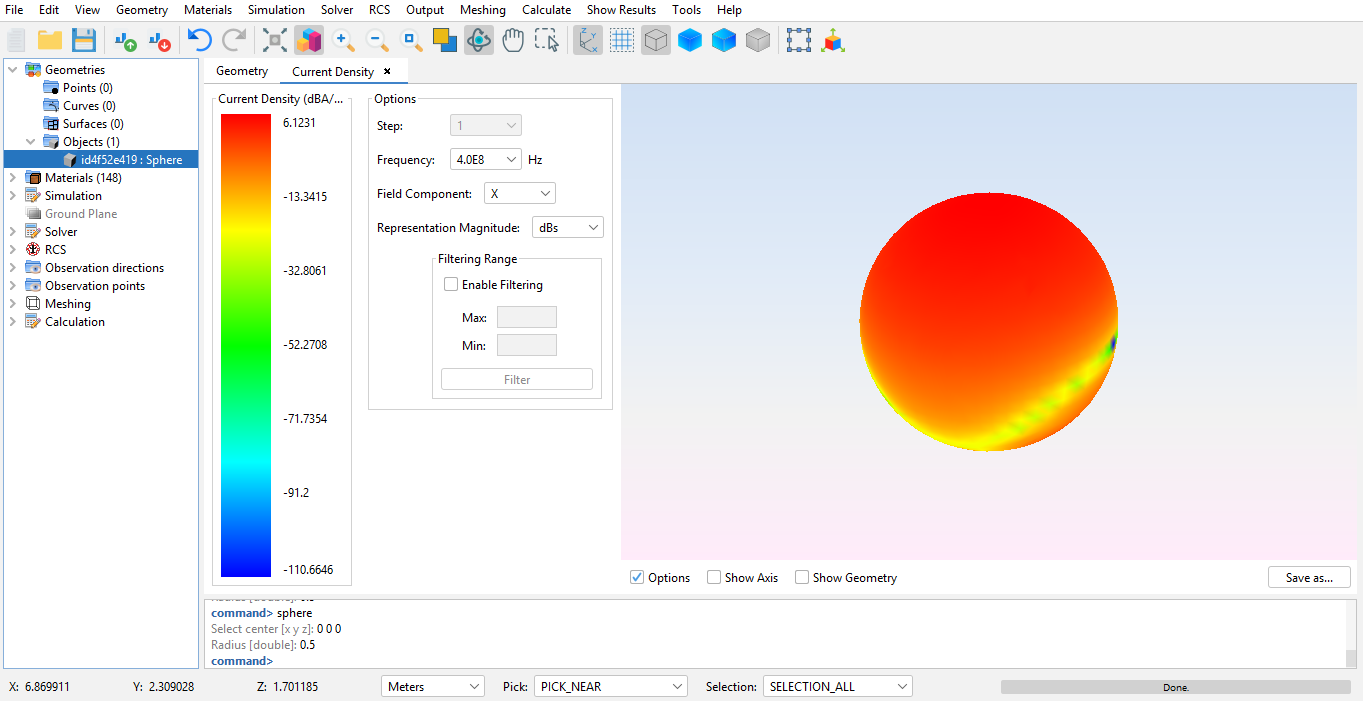Toggle the grid display icon
This screenshot has width=1363, height=701.
[x=622, y=40]
